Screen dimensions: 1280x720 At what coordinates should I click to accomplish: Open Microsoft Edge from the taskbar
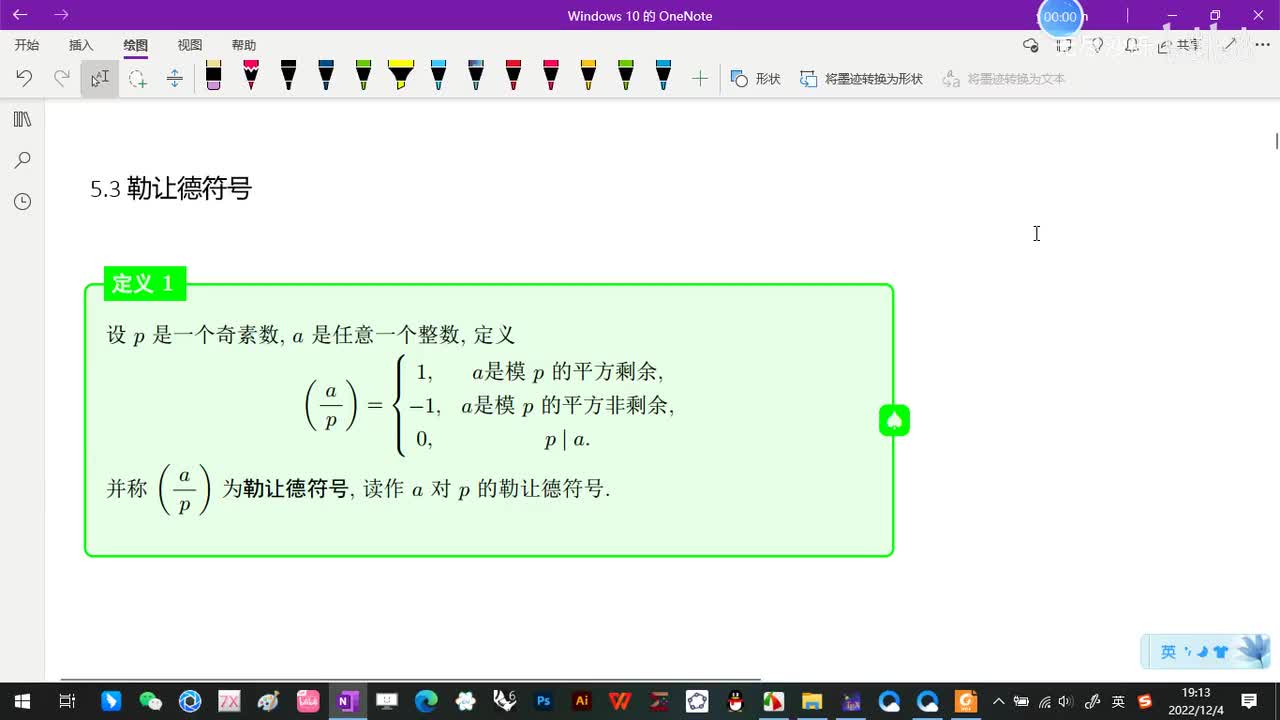pyautogui.click(x=426, y=701)
